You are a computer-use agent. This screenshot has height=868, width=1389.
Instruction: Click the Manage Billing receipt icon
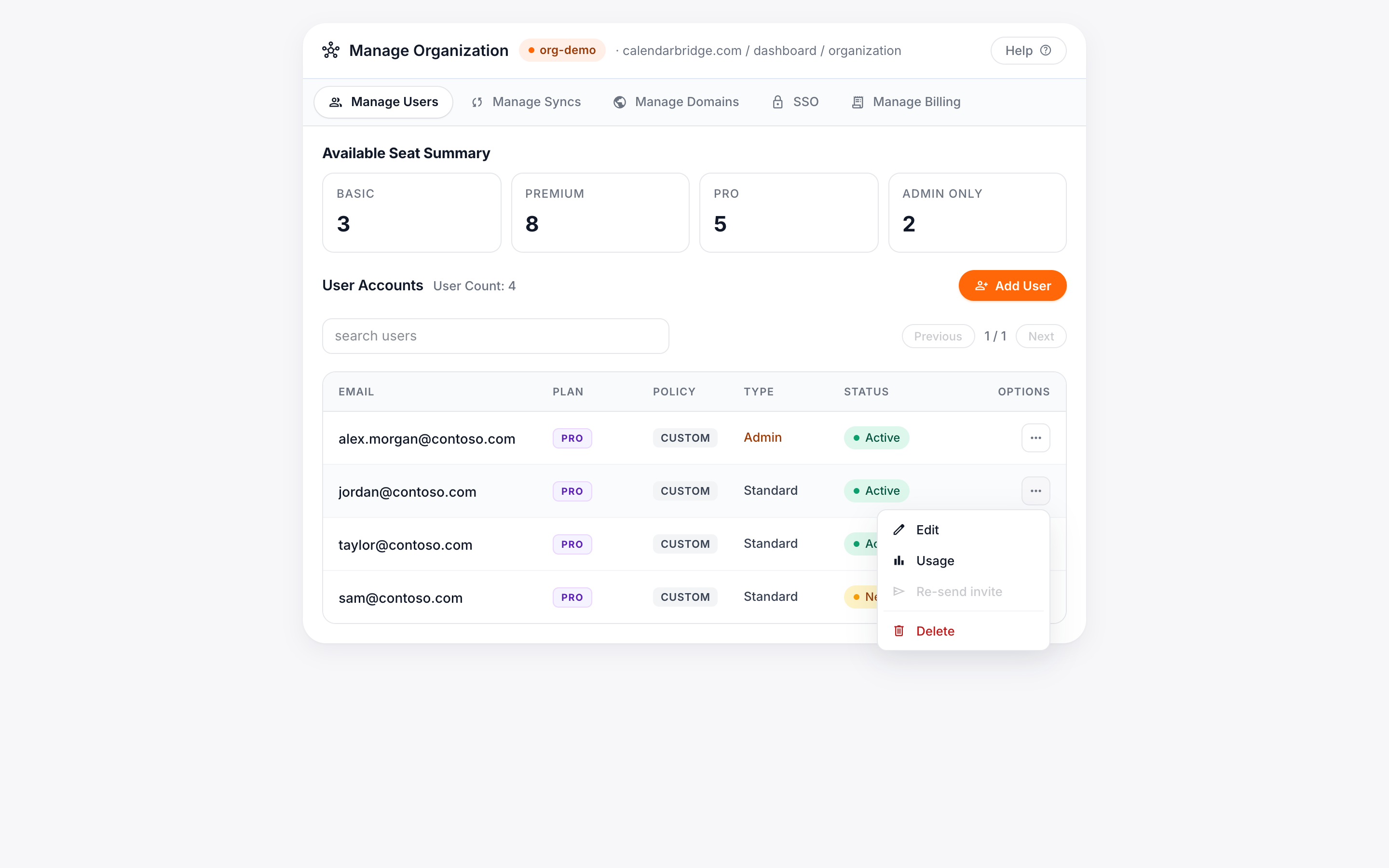858,102
